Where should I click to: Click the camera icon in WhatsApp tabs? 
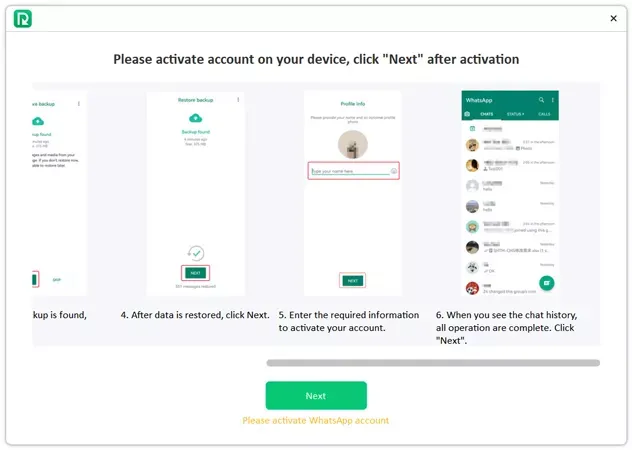[467, 114]
